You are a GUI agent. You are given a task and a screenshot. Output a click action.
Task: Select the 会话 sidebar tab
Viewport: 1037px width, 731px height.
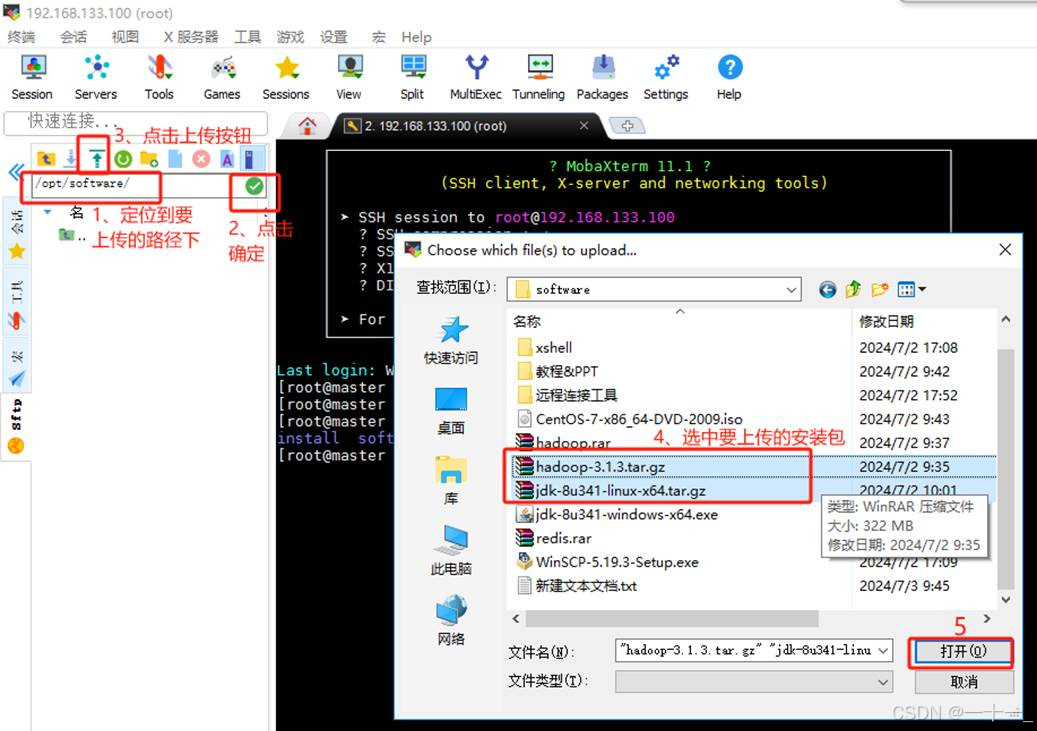16,232
